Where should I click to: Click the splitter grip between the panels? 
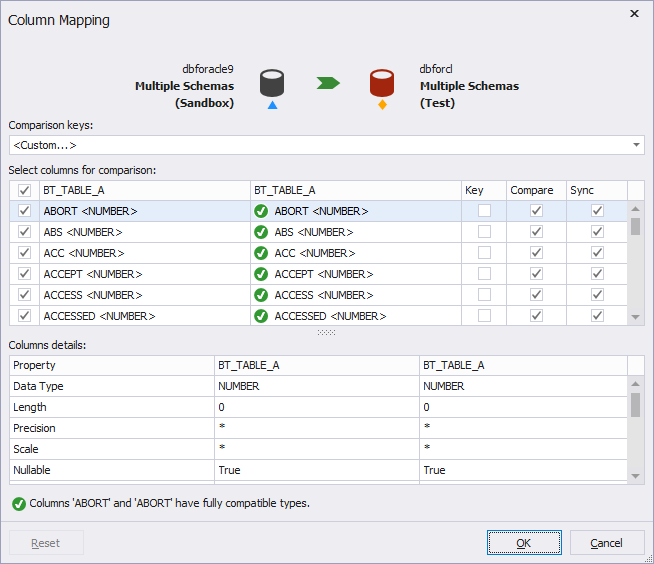pyautogui.click(x=326, y=332)
